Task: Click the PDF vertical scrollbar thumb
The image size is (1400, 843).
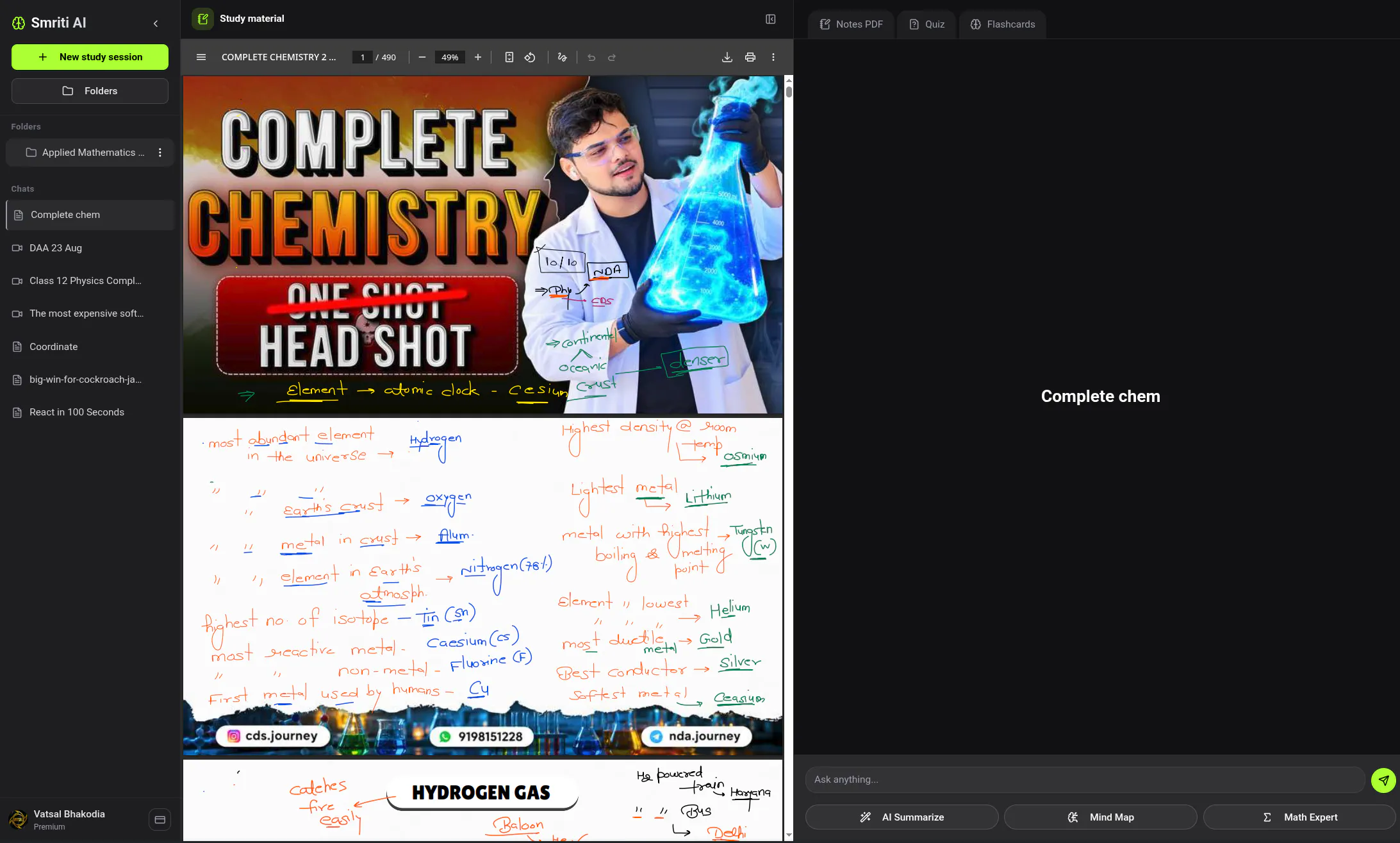Action: tap(789, 91)
